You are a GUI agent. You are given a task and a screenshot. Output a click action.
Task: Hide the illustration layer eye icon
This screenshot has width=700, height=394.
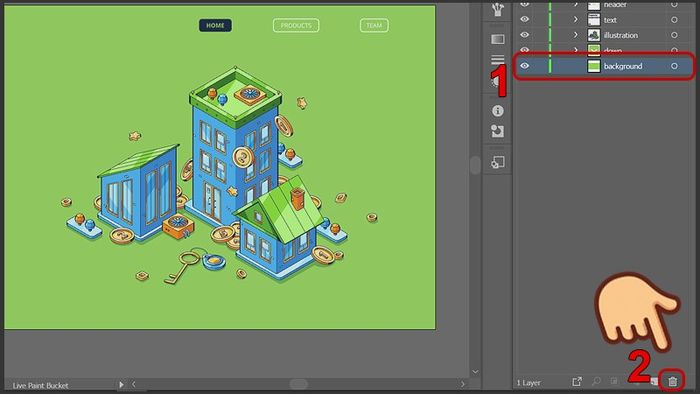coord(525,35)
